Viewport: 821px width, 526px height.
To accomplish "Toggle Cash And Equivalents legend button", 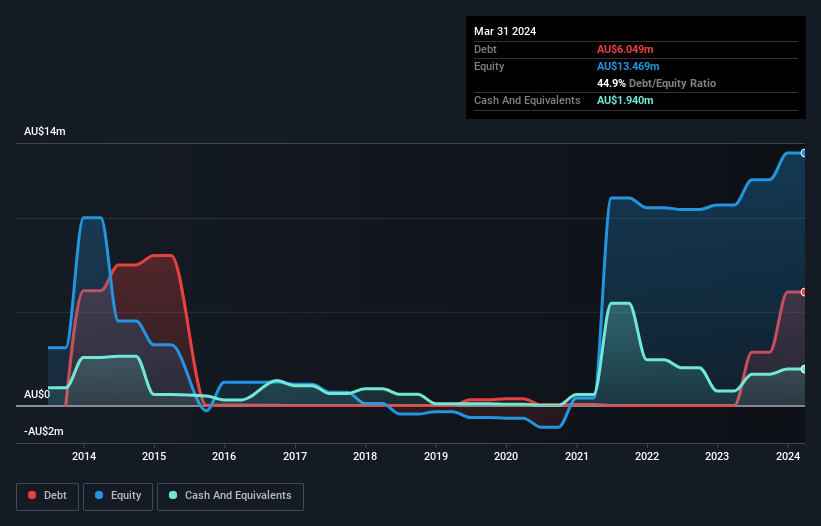I will coord(230,496).
